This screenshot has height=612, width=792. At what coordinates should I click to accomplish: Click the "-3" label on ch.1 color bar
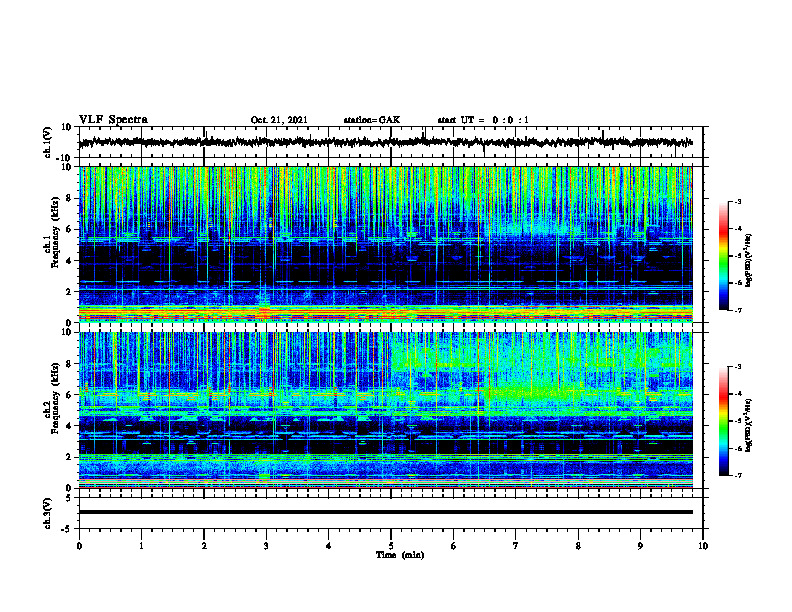tap(738, 202)
